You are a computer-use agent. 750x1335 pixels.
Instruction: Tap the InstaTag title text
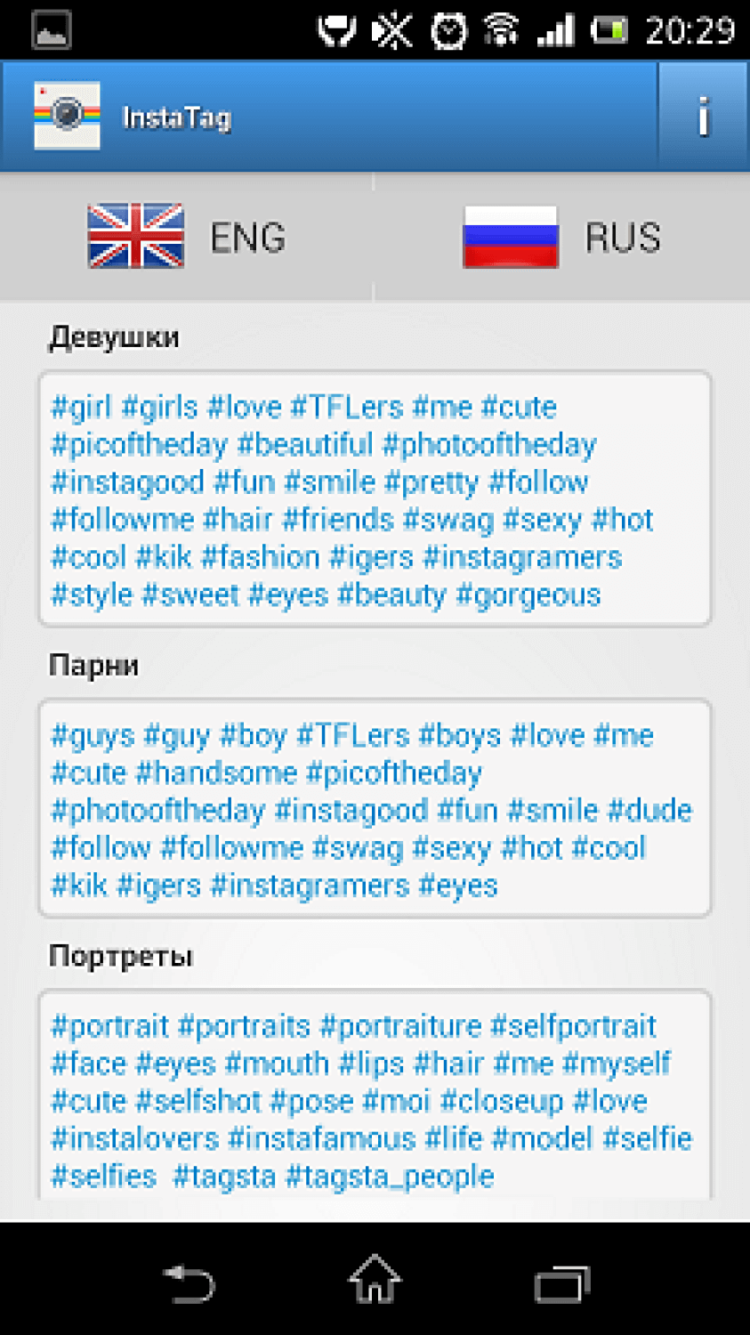(x=177, y=118)
